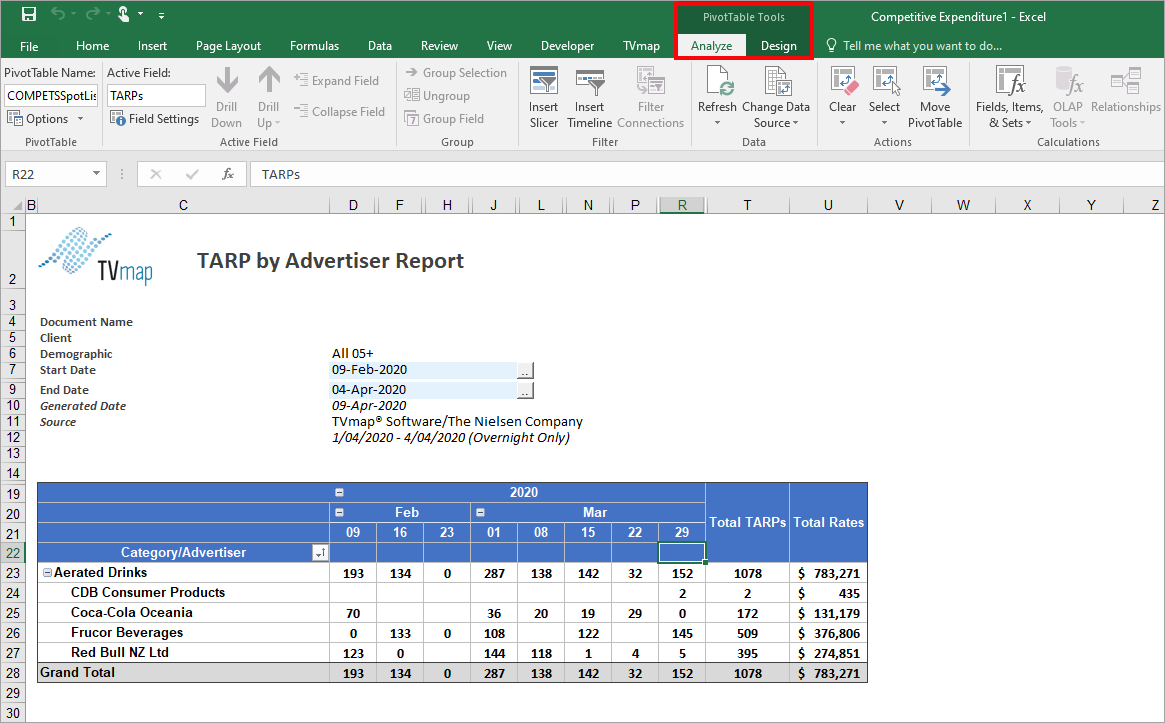Image resolution: width=1165 pixels, height=723 pixels.
Task: Open the Options dropdown arrow
Action: 80,119
